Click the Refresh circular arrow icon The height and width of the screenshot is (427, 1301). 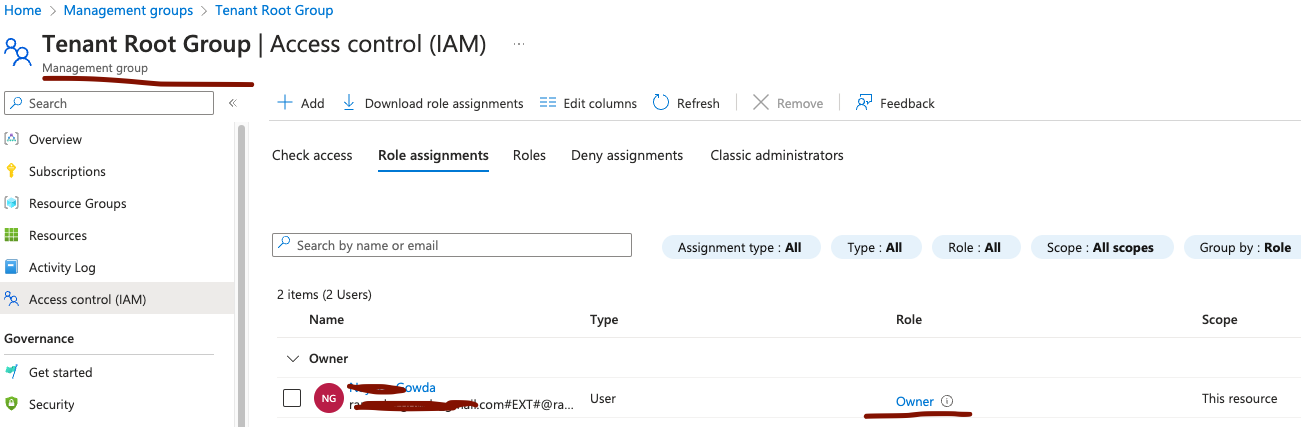pos(661,103)
